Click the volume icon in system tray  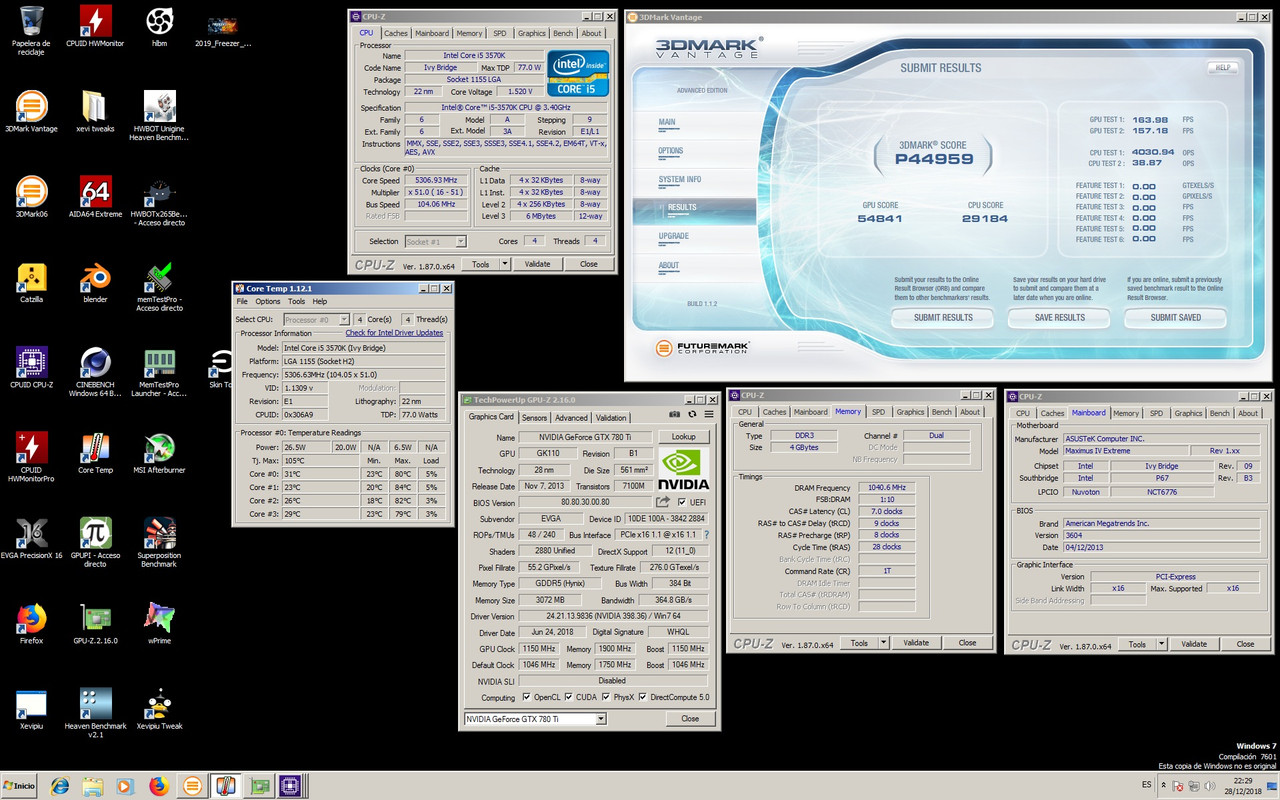click(1210, 785)
